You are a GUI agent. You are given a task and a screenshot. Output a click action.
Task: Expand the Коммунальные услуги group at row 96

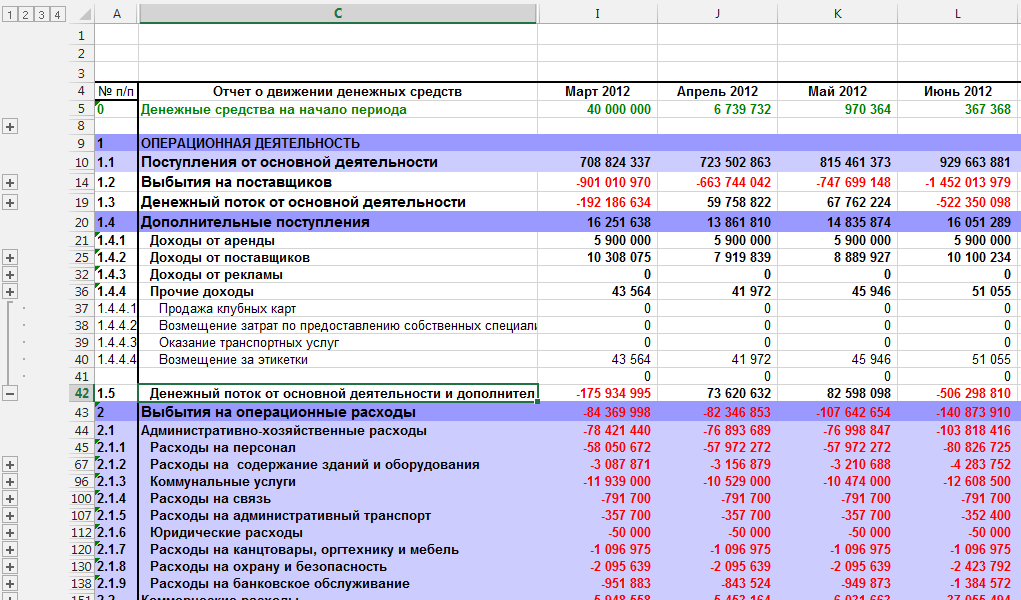click(10, 481)
